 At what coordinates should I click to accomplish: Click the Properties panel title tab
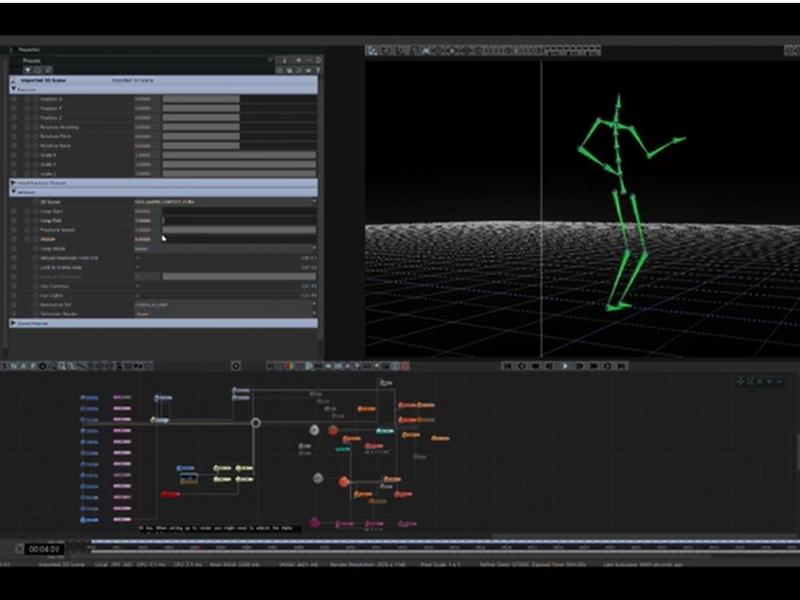pos(29,49)
